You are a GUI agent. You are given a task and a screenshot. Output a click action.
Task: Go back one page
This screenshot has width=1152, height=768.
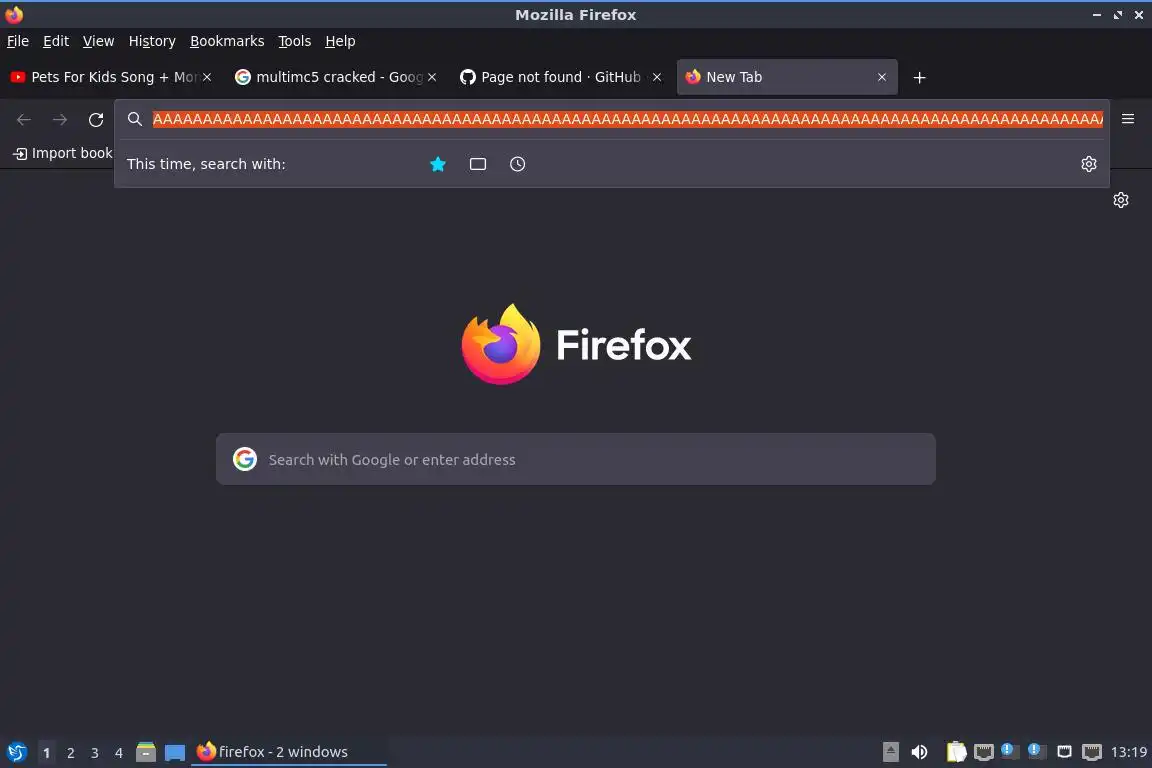pos(24,120)
